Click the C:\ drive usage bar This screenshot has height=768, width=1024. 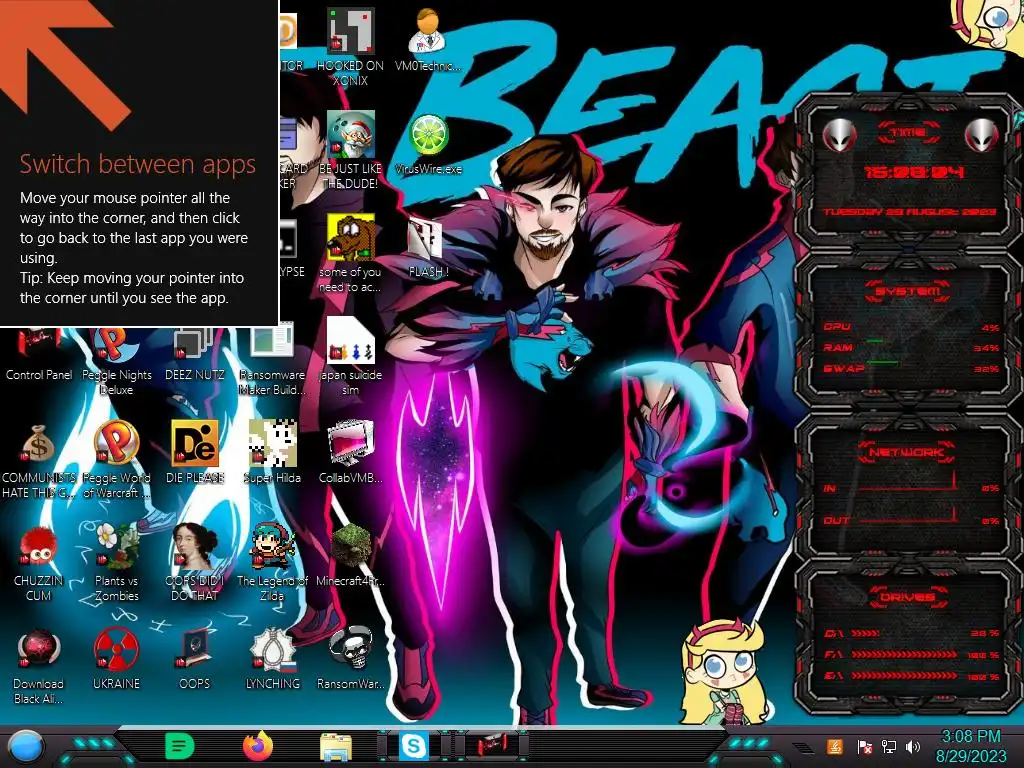point(865,633)
